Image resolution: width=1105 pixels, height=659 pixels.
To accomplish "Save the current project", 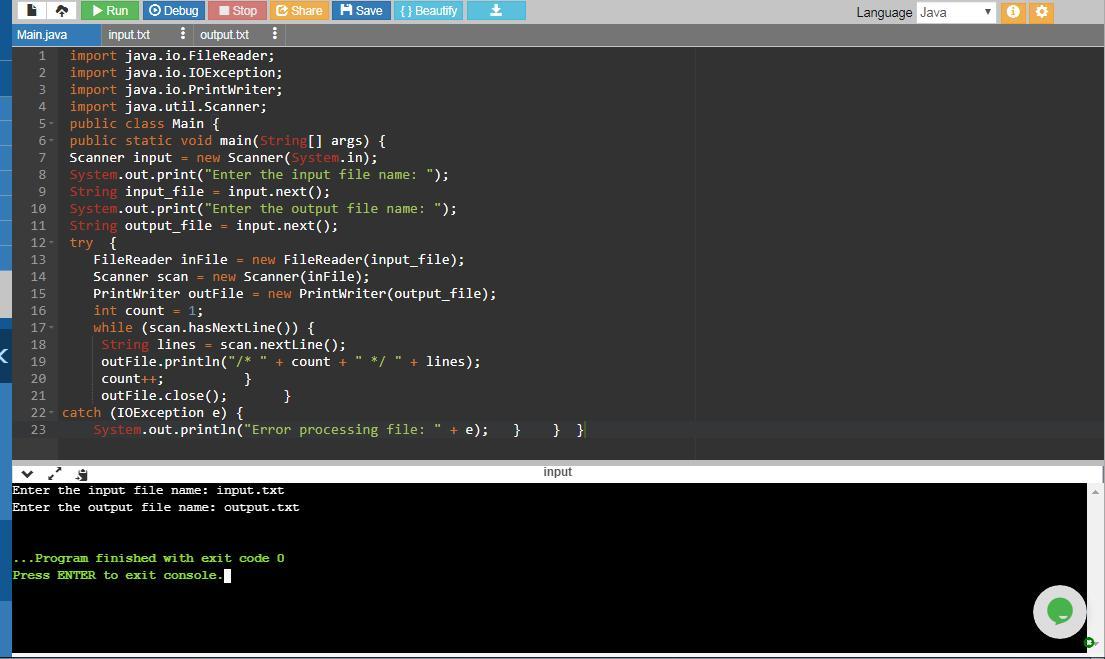I will (361, 10).
